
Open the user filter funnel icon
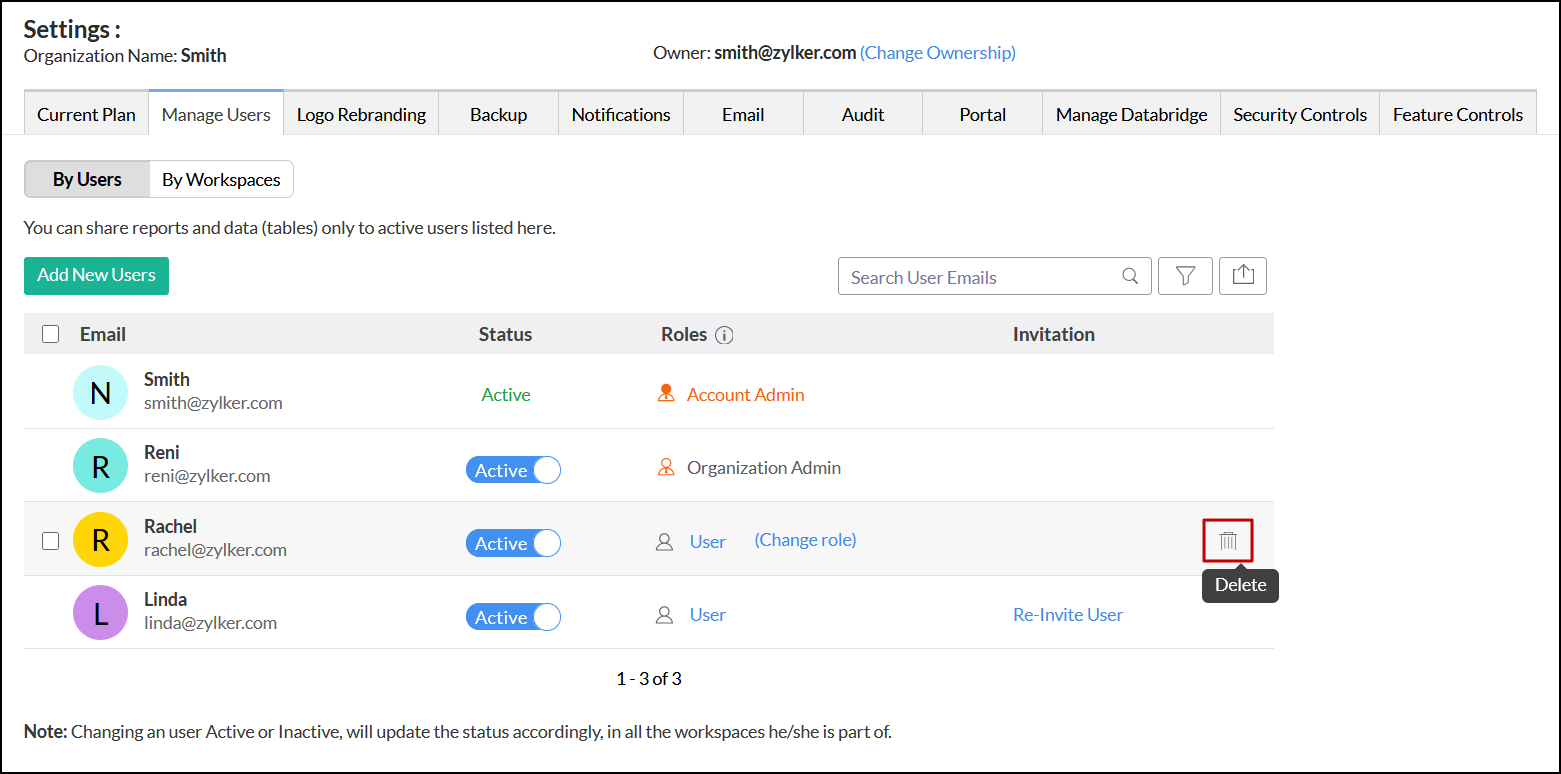1185,276
